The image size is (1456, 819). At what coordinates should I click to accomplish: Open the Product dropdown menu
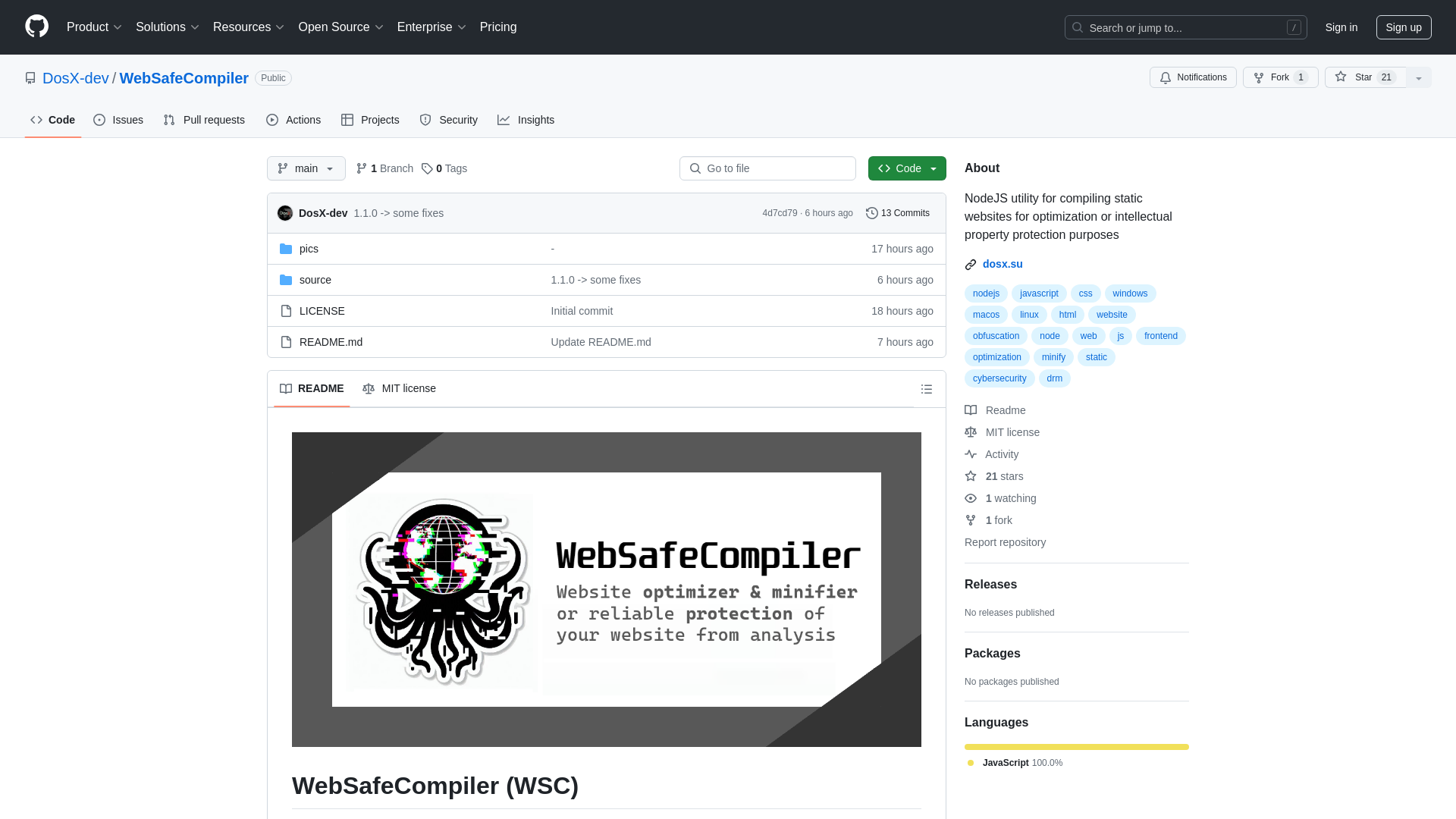click(94, 27)
